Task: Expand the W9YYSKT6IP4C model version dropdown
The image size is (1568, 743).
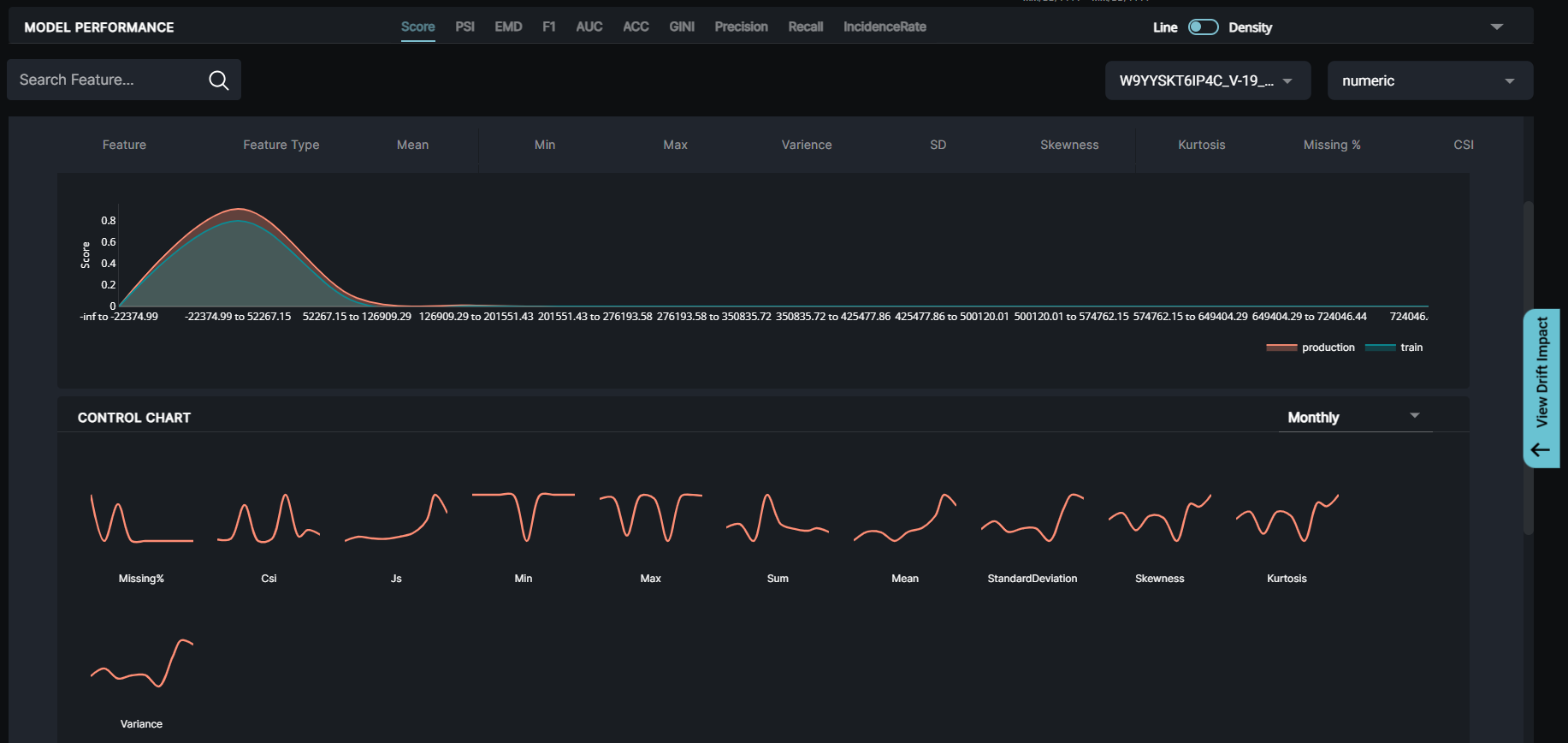Action: coord(1207,80)
